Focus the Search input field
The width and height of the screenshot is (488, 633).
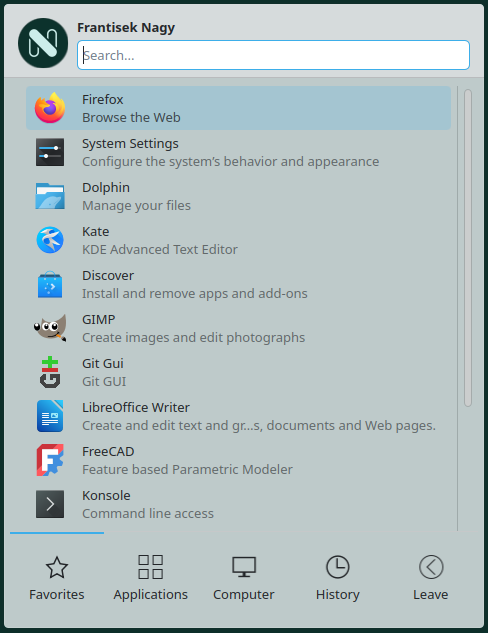273,55
